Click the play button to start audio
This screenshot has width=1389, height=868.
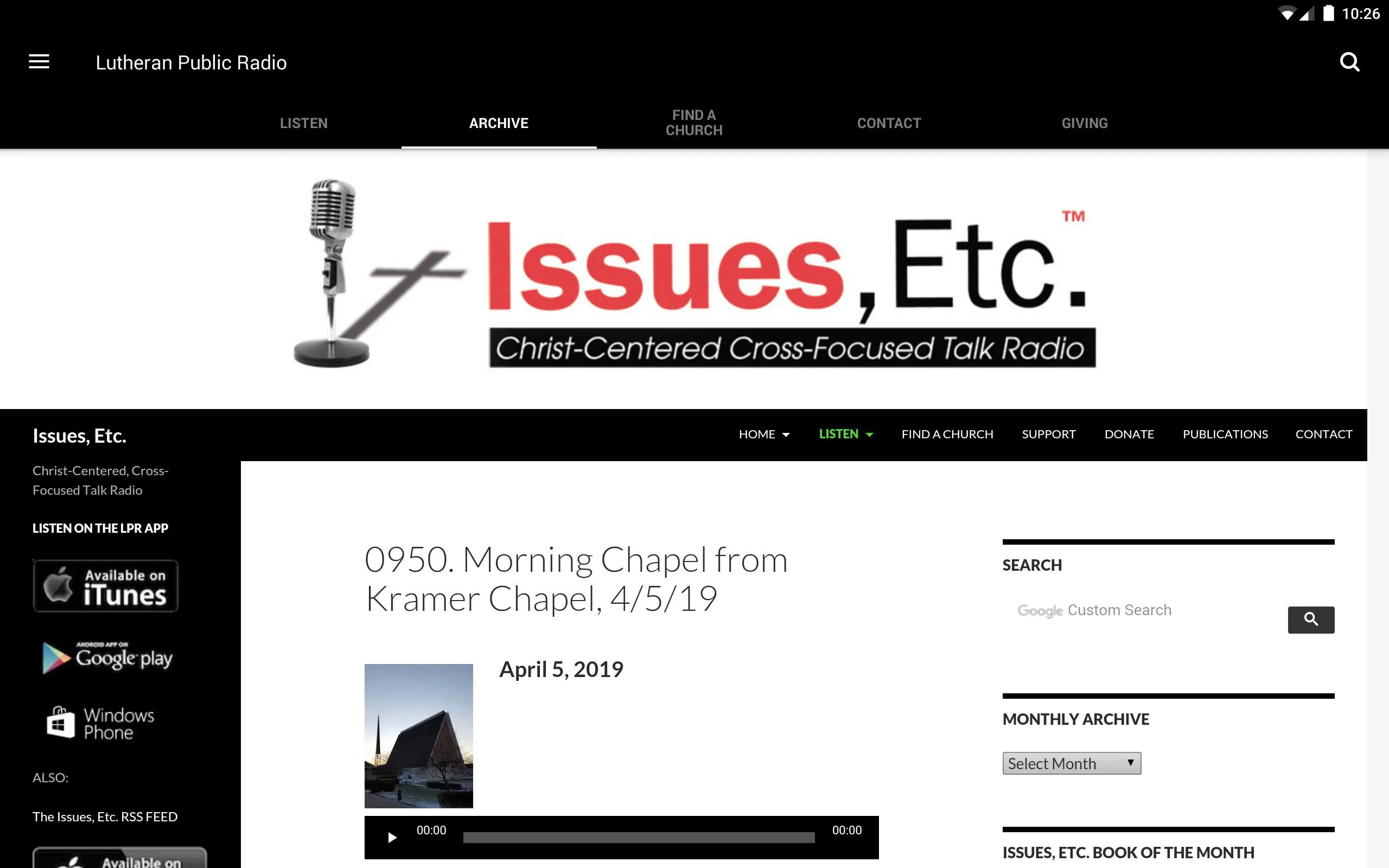(392, 836)
